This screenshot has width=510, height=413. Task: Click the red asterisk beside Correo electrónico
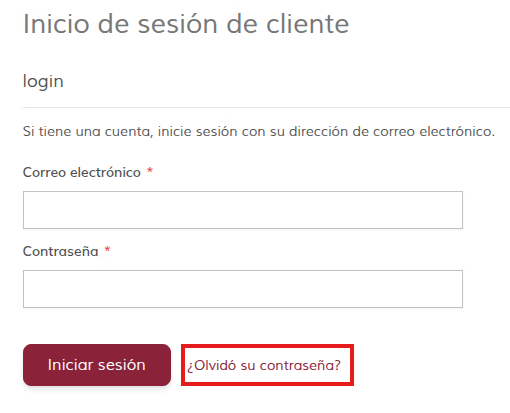150,171
